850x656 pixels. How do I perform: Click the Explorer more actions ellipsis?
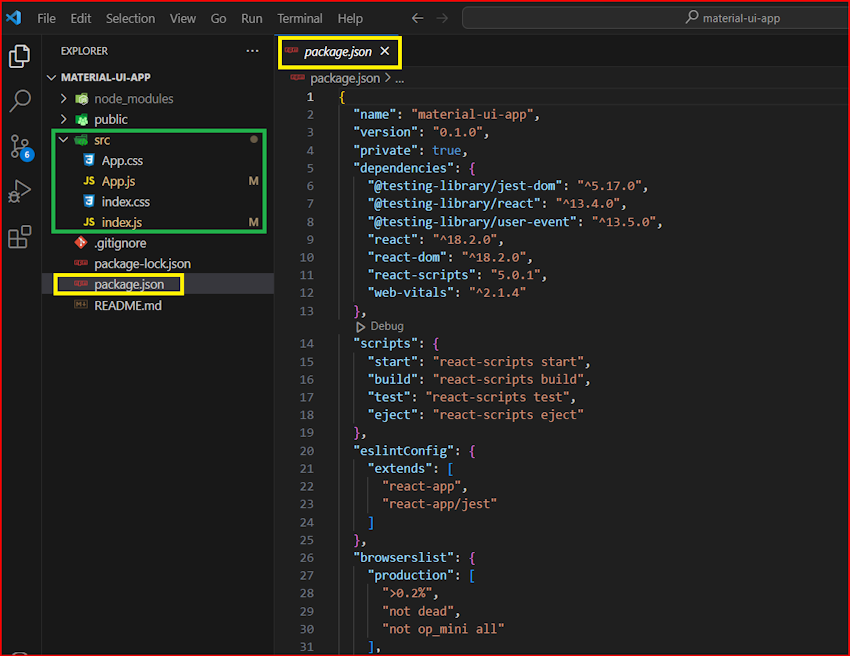click(x=252, y=51)
